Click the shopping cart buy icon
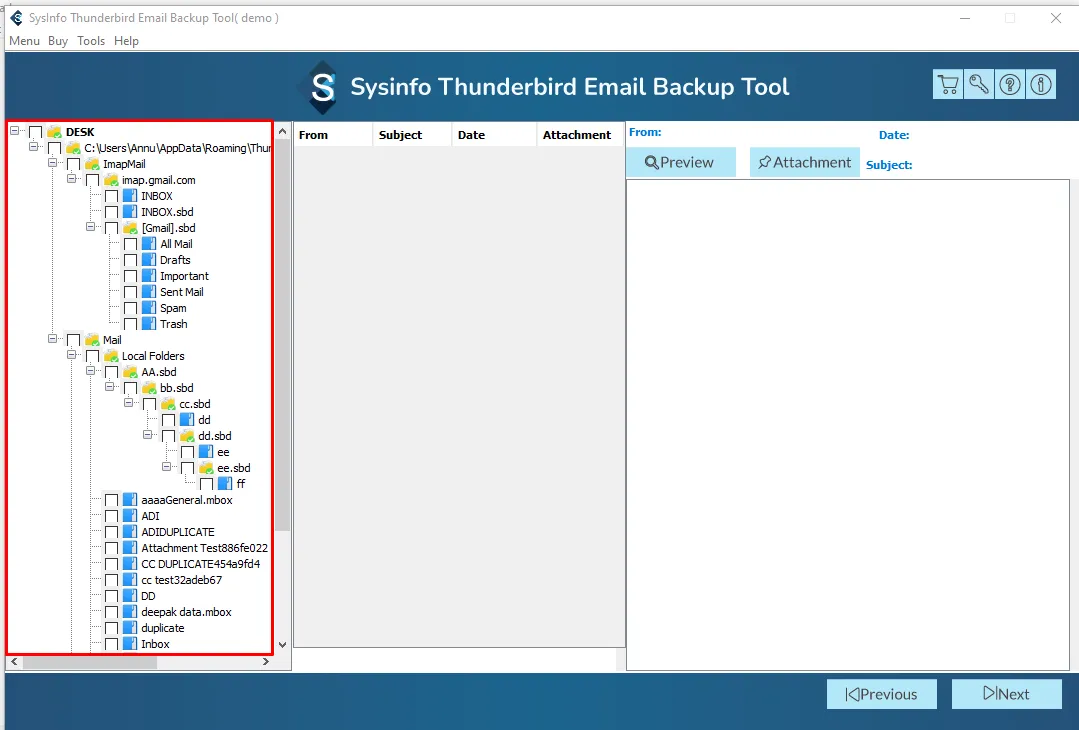 point(947,85)
